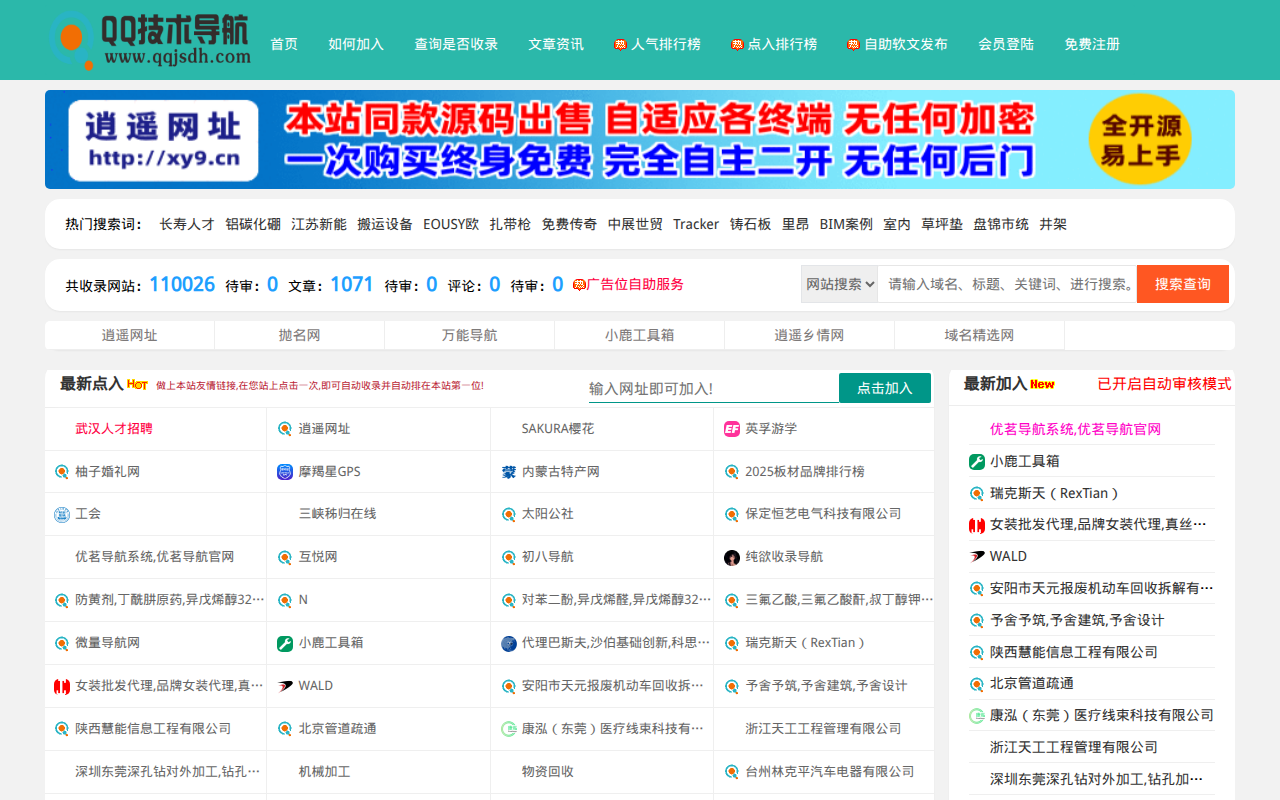Screen dimensions: 1280x800
Task: Focus the 输入网址即可加入 URL field
Action: pos(712,388)
